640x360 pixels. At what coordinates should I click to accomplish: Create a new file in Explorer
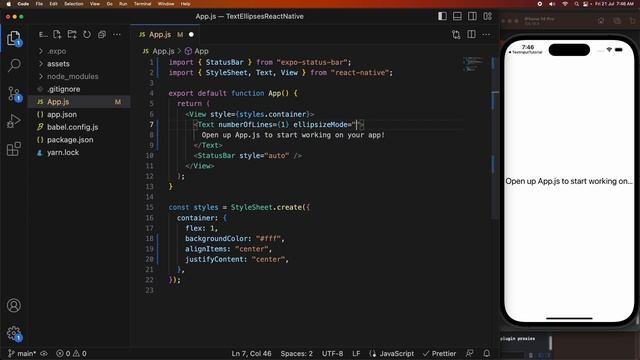point(57,35)
